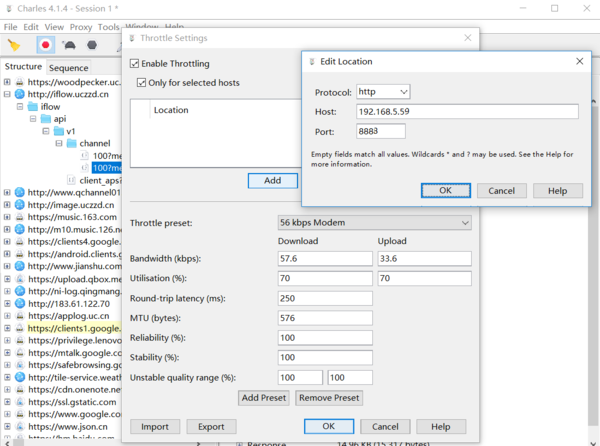This screenshot has height=446, width=600.
Task: Click globe icon for tile-service.weather
Action: point(20,377)
